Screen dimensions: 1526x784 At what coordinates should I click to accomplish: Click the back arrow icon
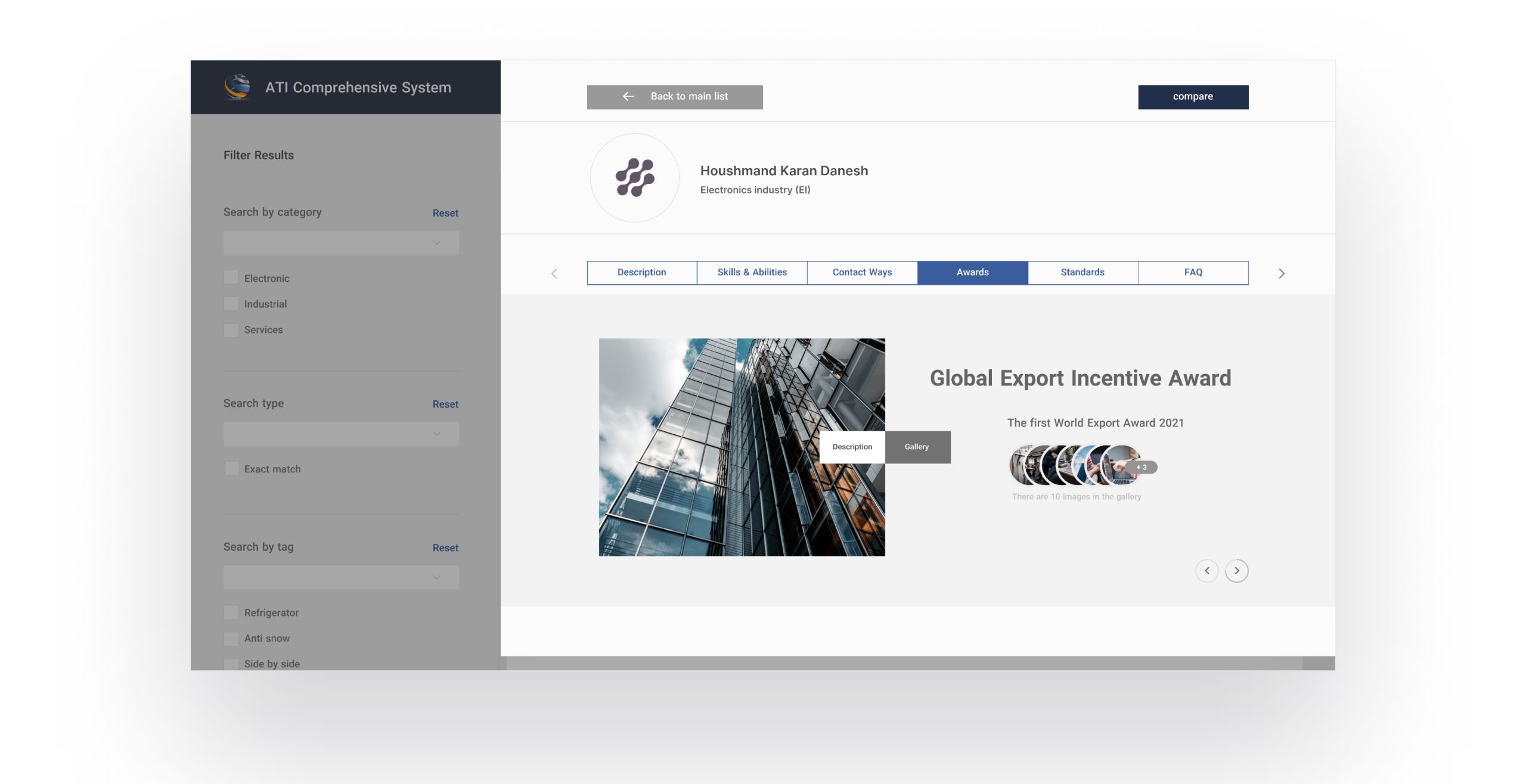point(628,97)
